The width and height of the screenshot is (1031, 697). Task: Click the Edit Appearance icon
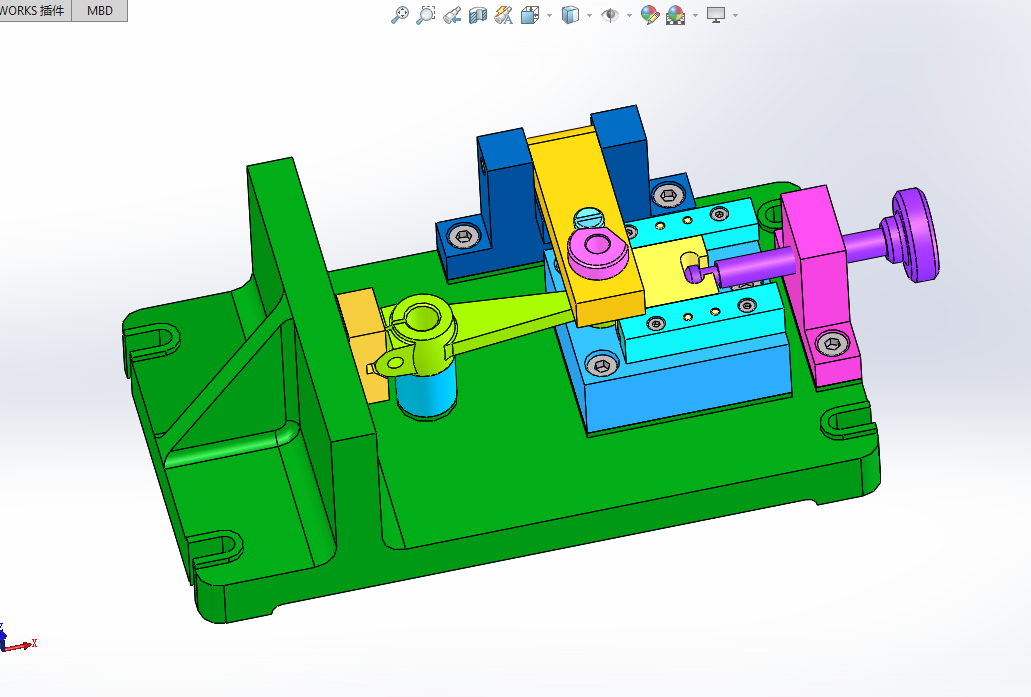tap(650, 14)
